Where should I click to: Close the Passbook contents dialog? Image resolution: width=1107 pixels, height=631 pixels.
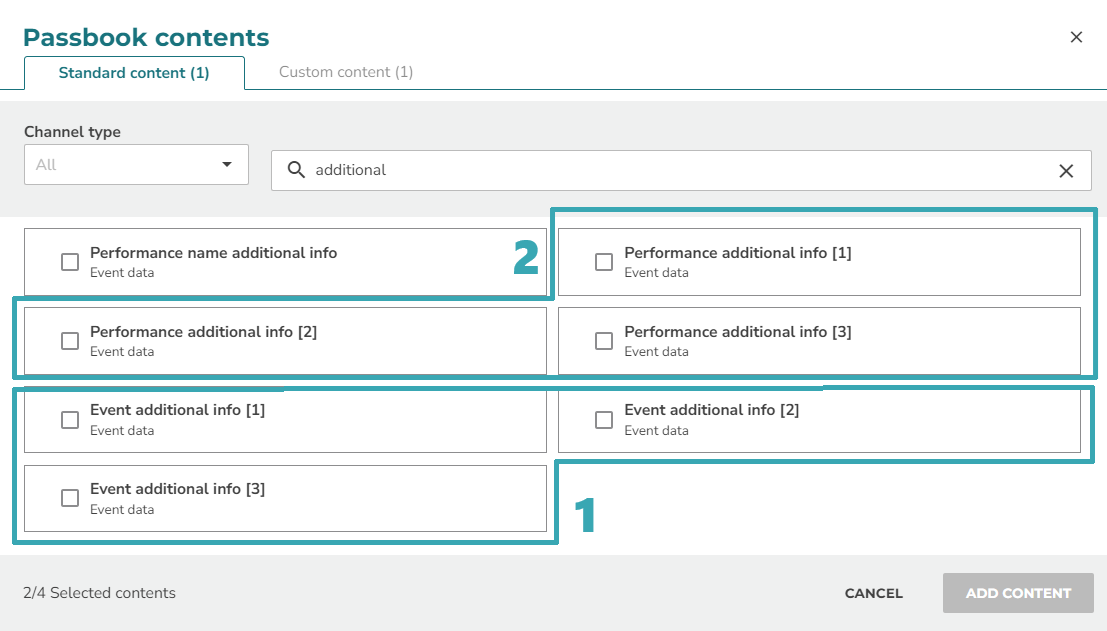point(1076,37)
